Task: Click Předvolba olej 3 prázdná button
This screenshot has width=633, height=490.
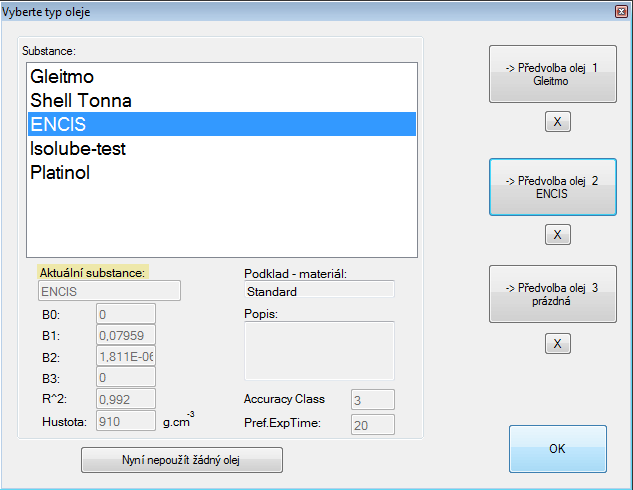Action: 553,294
